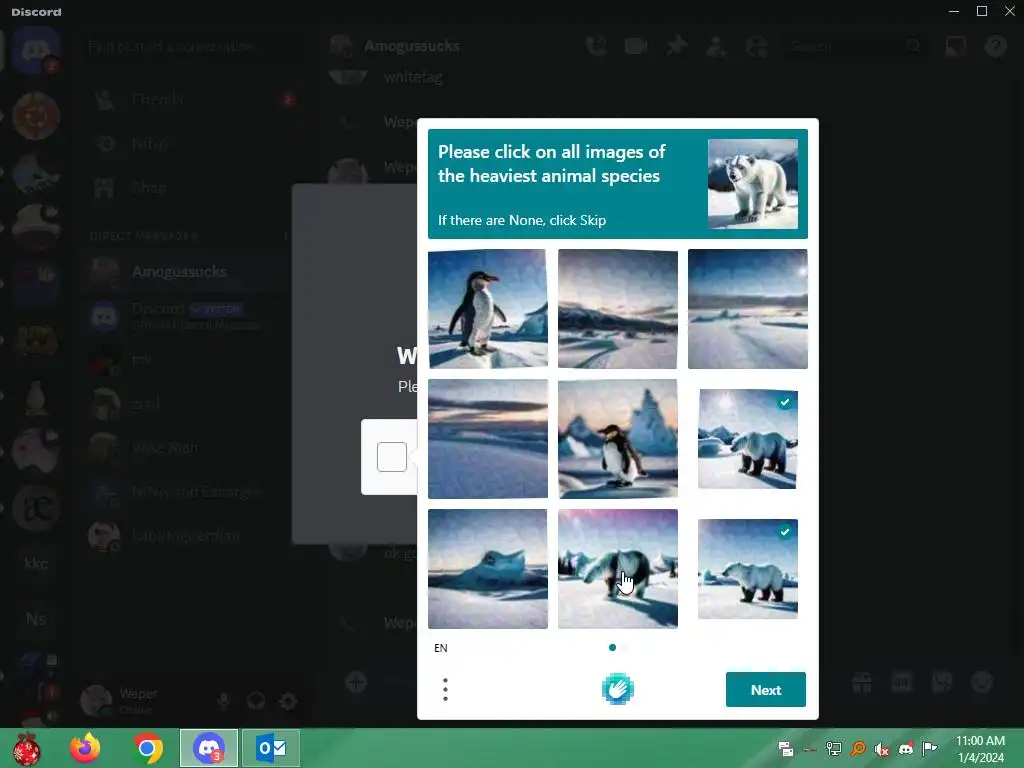Click the hCaptcha hand logo
The width and height of the screenshot is (1024, 768).
pos(617,689)
